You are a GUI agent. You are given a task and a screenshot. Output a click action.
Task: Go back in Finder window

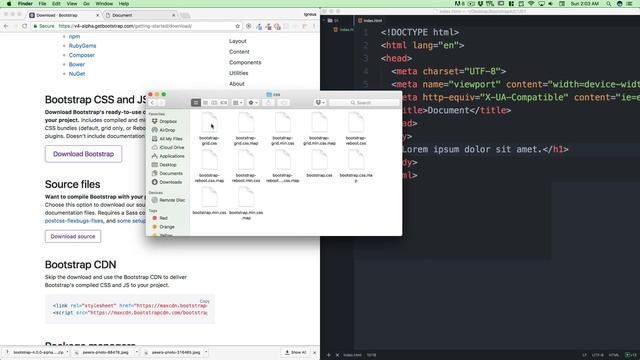pyautogui.click(x=153, y=102)
